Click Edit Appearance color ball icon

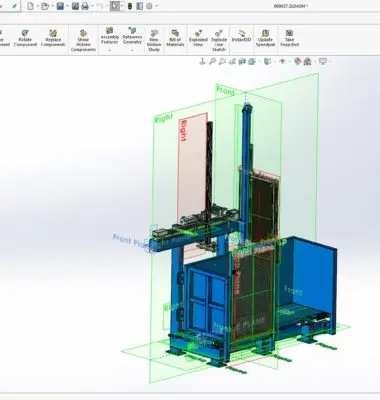pos(298,61)
